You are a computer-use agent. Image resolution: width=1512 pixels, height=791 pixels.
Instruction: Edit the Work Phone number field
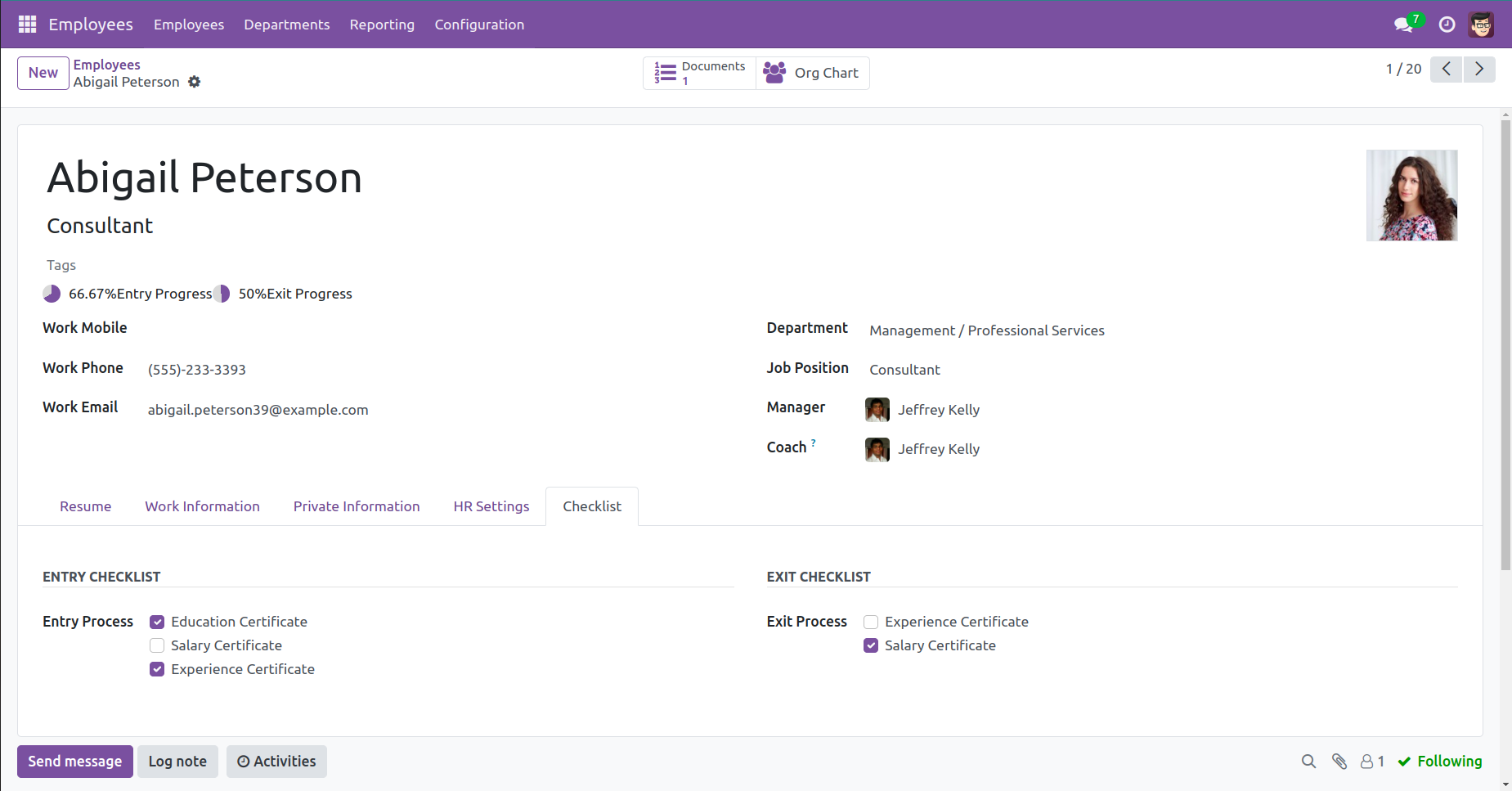coord(437,370)
